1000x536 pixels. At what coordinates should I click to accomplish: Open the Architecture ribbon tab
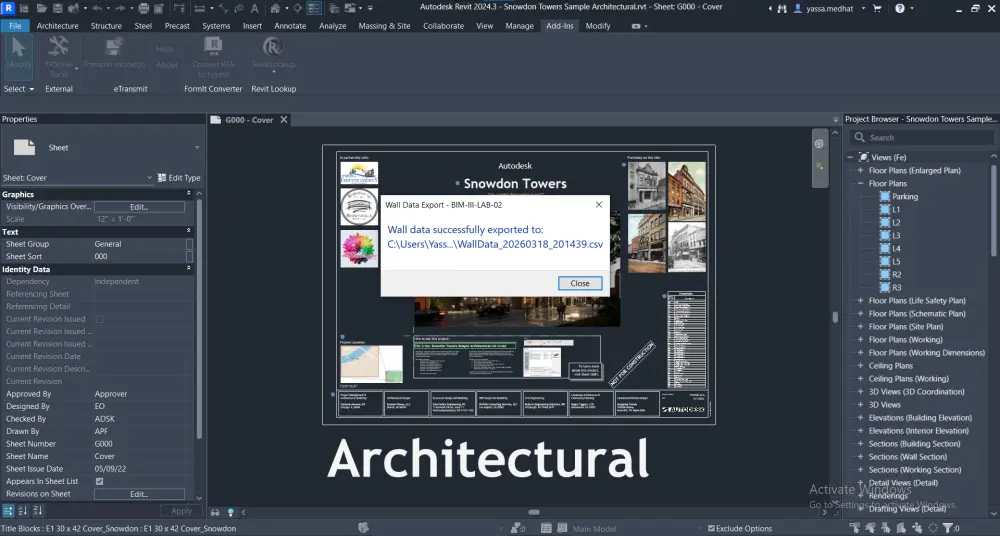57,26
